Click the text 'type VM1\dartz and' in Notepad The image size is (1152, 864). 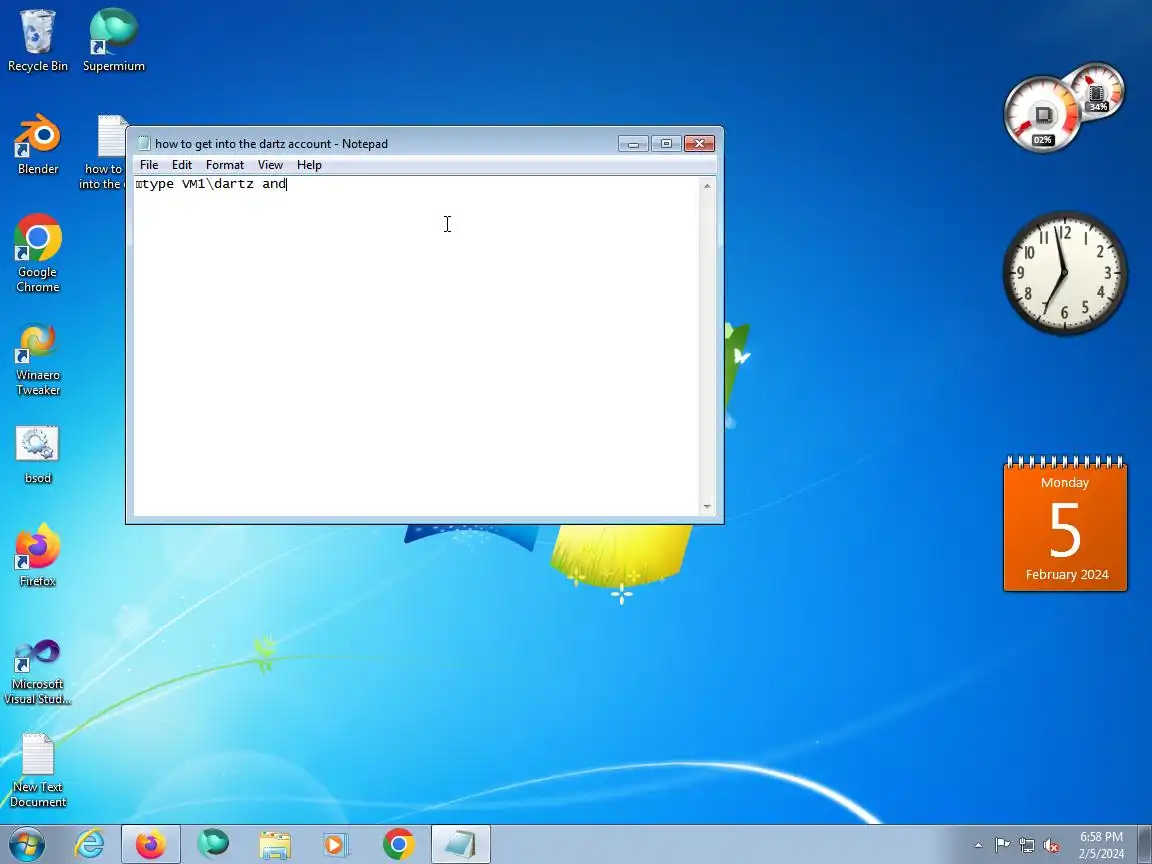(x=213, y=184)
